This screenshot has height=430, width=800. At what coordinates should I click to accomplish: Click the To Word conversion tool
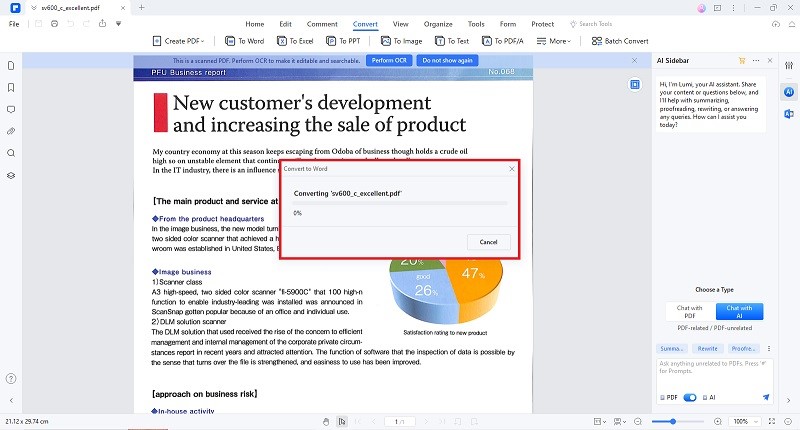pyautogui.click(x=245, y=41)
